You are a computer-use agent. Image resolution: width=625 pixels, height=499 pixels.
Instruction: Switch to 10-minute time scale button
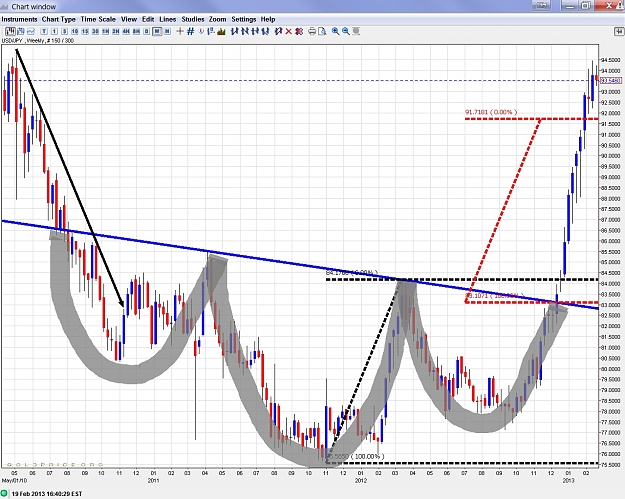click(75, 31)
